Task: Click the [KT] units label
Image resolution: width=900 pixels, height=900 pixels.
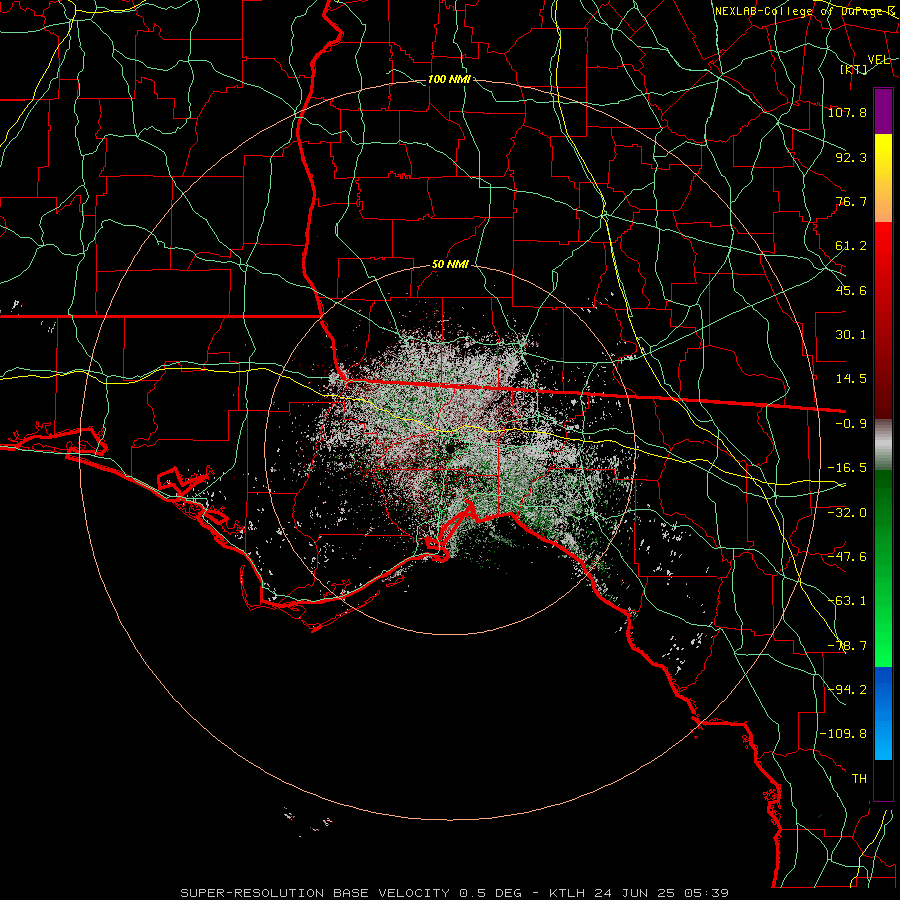Action: (x=854, y=69)
